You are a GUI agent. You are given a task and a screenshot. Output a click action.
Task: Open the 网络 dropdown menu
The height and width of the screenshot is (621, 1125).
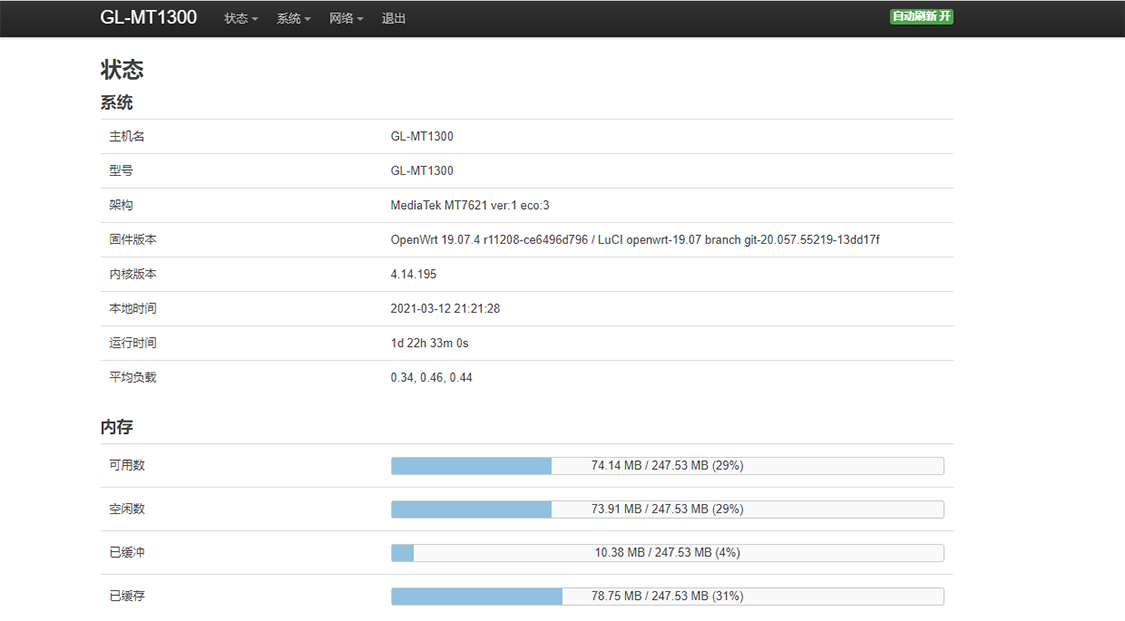coord(346,18)
